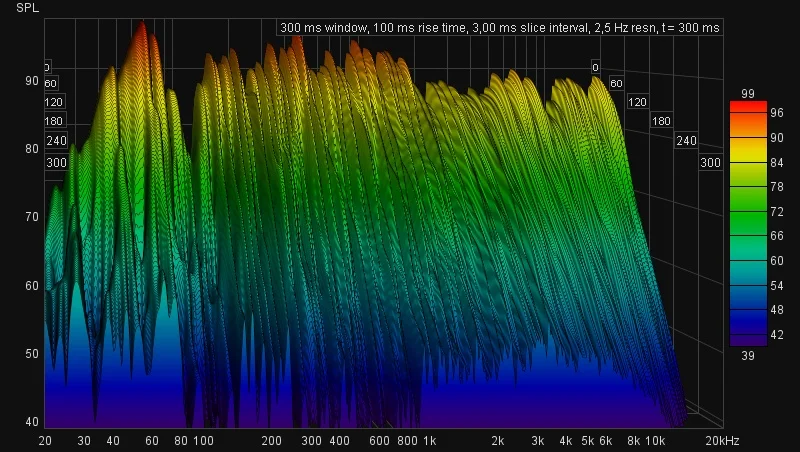Click the 40 label on the SPL axis
This screenshot has width=800, height=452.
[x=32, y=421]
